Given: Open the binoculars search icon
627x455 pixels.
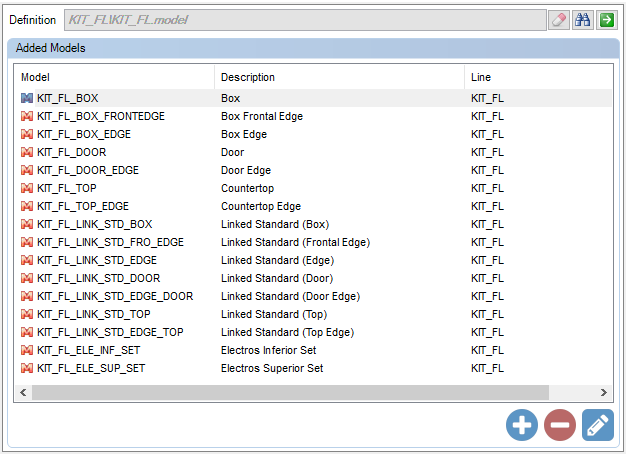Looking at the screenshot, I should point(582,20).
